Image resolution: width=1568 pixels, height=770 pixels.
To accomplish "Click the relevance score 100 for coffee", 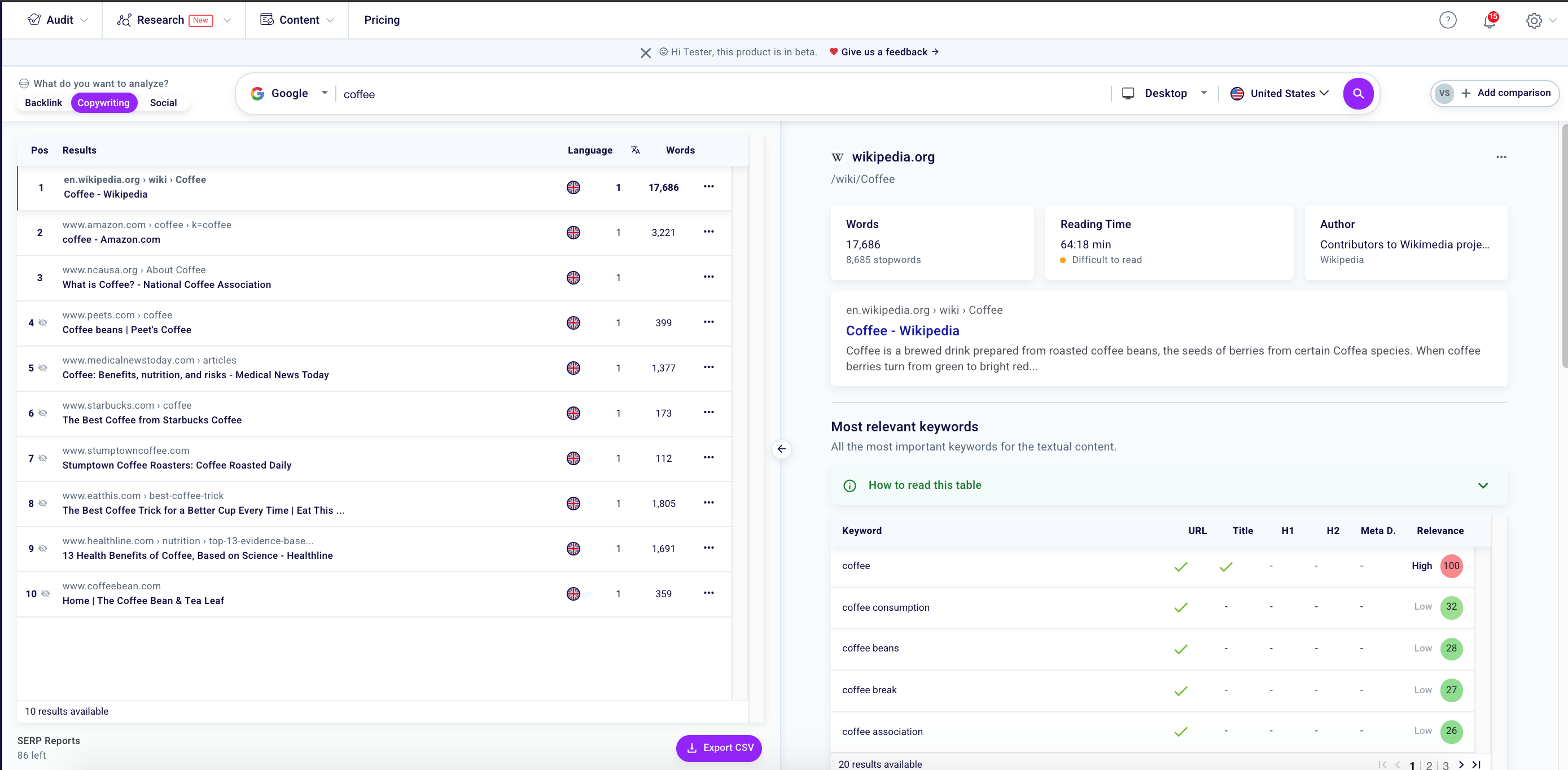I will (1452, 565).
